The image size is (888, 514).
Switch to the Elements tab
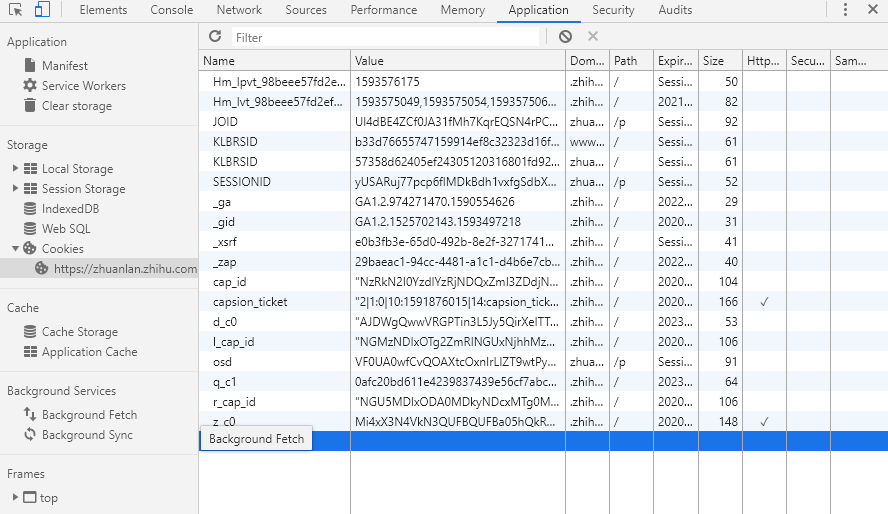[x=103, y=10]
